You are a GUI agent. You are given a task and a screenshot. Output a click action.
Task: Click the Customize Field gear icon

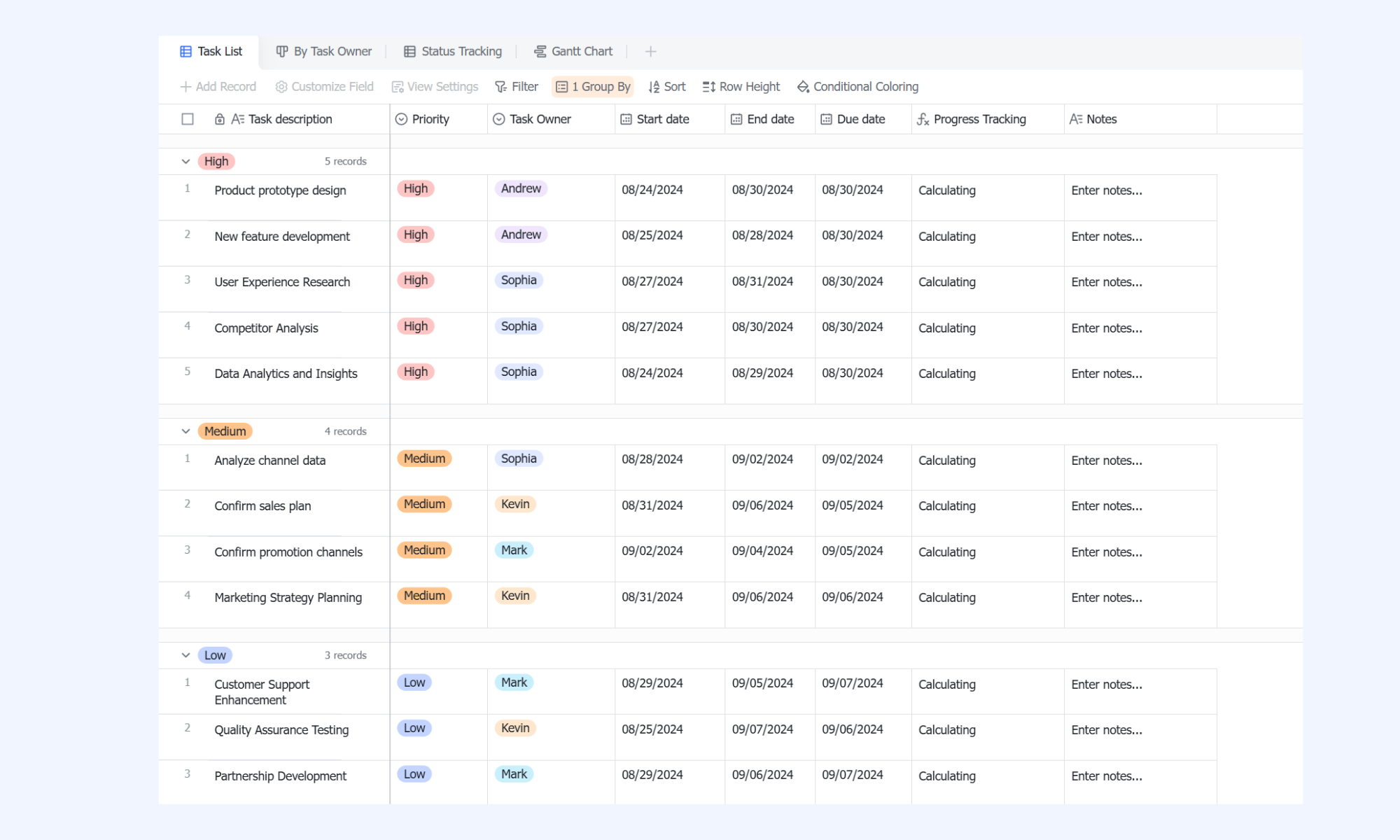click(281, 87)
